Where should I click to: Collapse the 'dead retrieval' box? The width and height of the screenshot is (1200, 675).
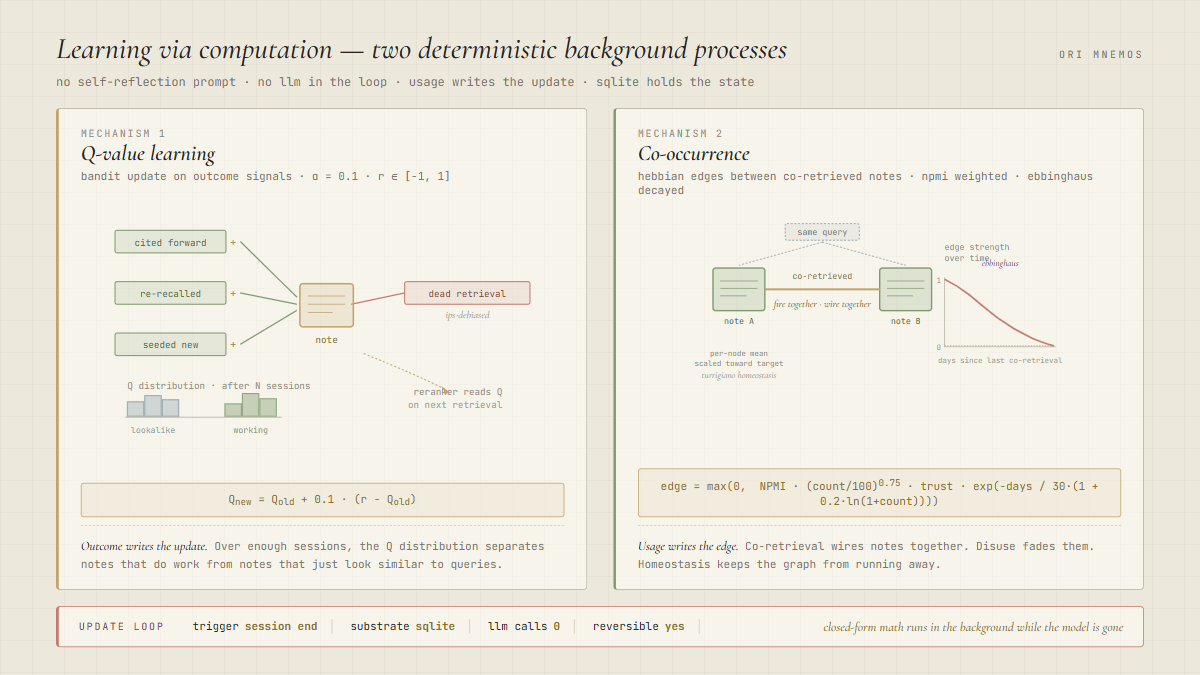(467, 293)
